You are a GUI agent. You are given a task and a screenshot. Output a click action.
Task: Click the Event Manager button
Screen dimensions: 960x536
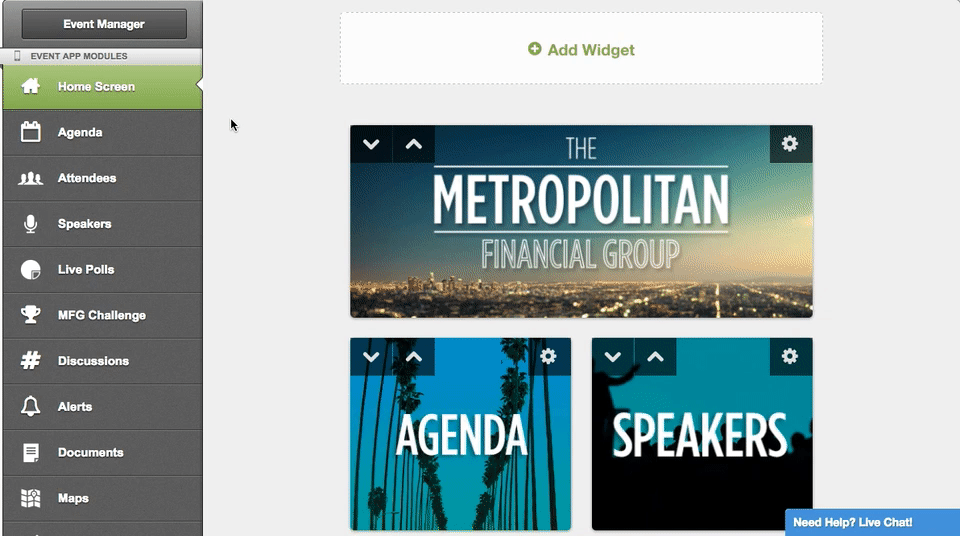click(104, 24)
